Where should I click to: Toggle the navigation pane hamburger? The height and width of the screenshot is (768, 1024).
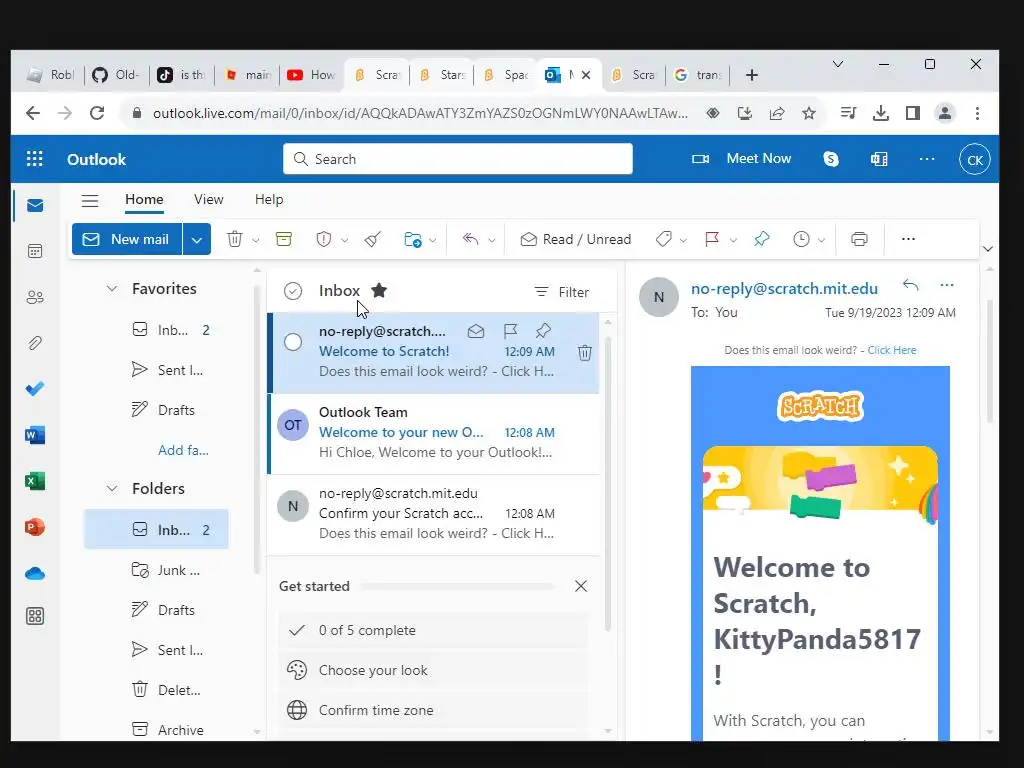tap(90, 200)
